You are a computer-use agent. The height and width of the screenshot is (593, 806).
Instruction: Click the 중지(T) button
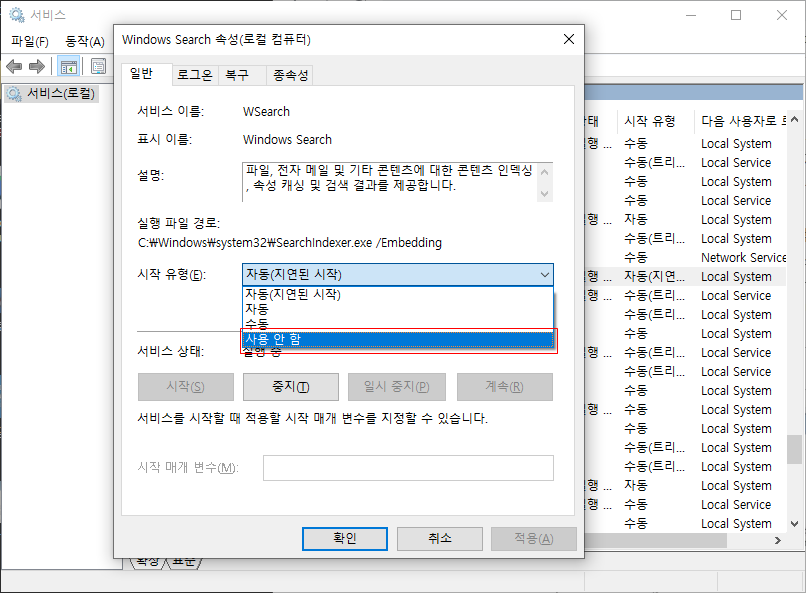(290, 387)
